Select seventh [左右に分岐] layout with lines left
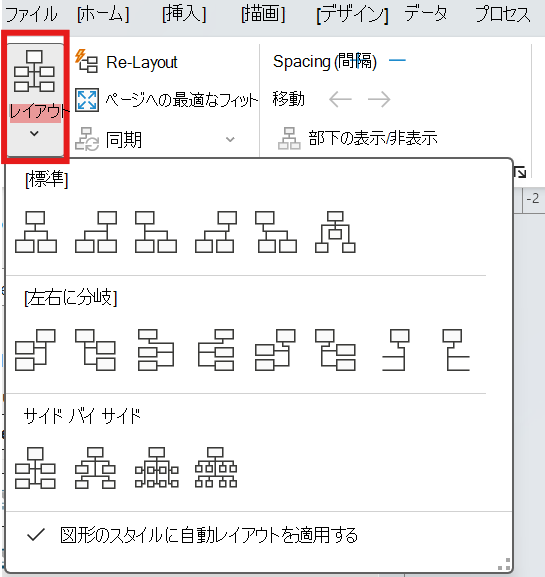 [x=396, y=350]
